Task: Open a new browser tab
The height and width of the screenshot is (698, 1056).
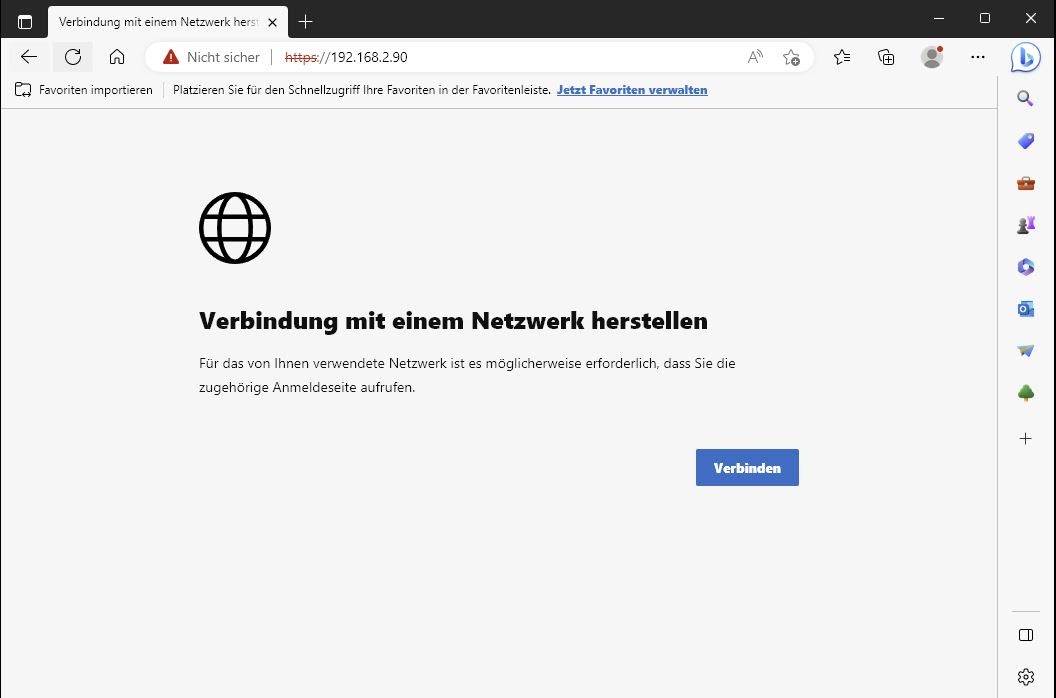Action: [x=306, y=21]
